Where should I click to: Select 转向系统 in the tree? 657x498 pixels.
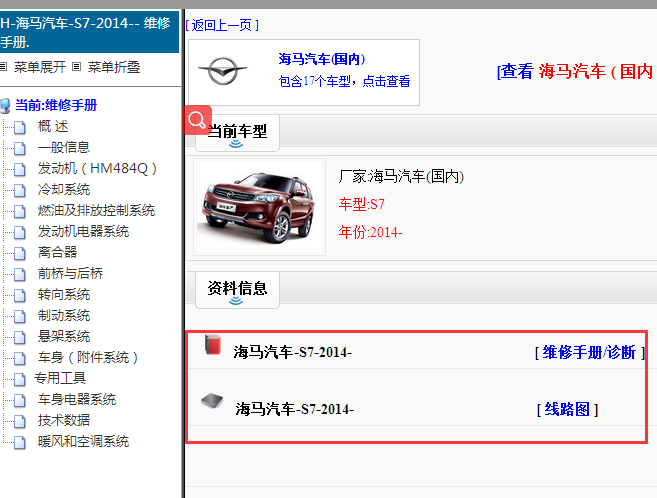click(x=64, y=294)
